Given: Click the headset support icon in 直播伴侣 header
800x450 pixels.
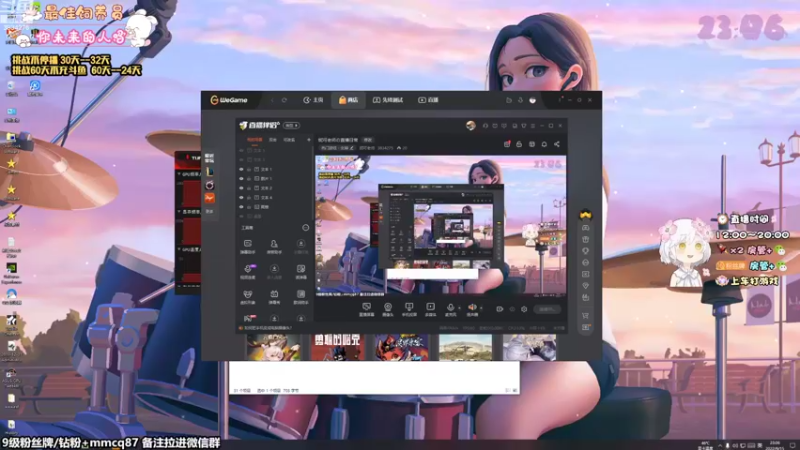Looking at the screenshot, I should click(x=485, y=126).
